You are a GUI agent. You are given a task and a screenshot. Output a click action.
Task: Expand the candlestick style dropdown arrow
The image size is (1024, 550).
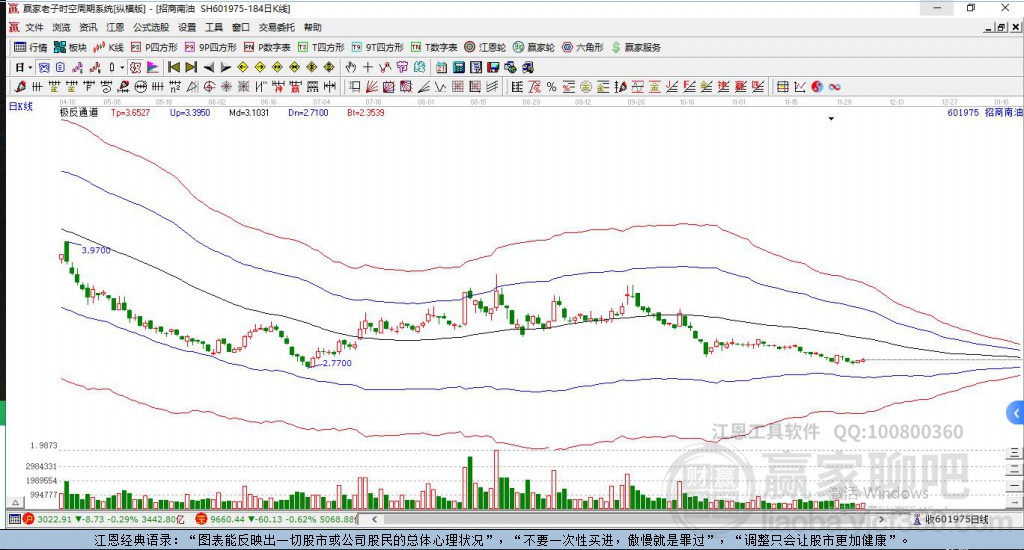(x=122, y=67)
